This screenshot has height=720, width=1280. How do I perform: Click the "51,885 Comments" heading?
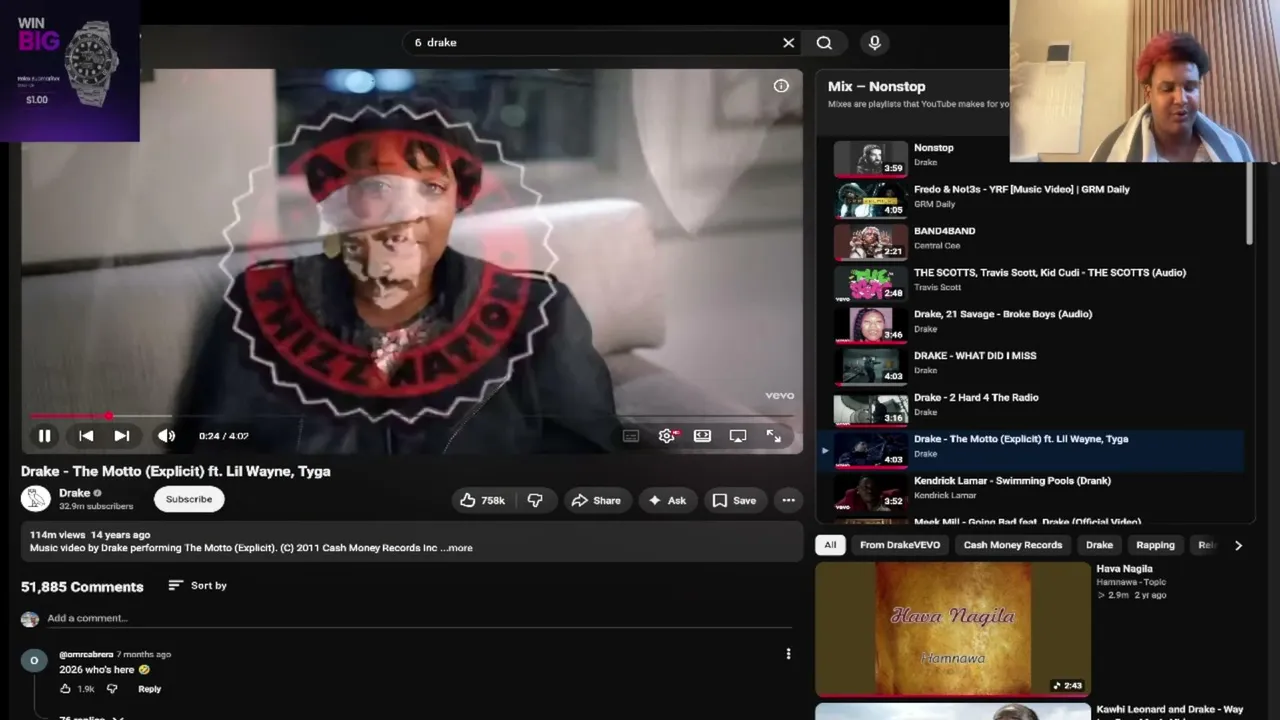(82, 587)
